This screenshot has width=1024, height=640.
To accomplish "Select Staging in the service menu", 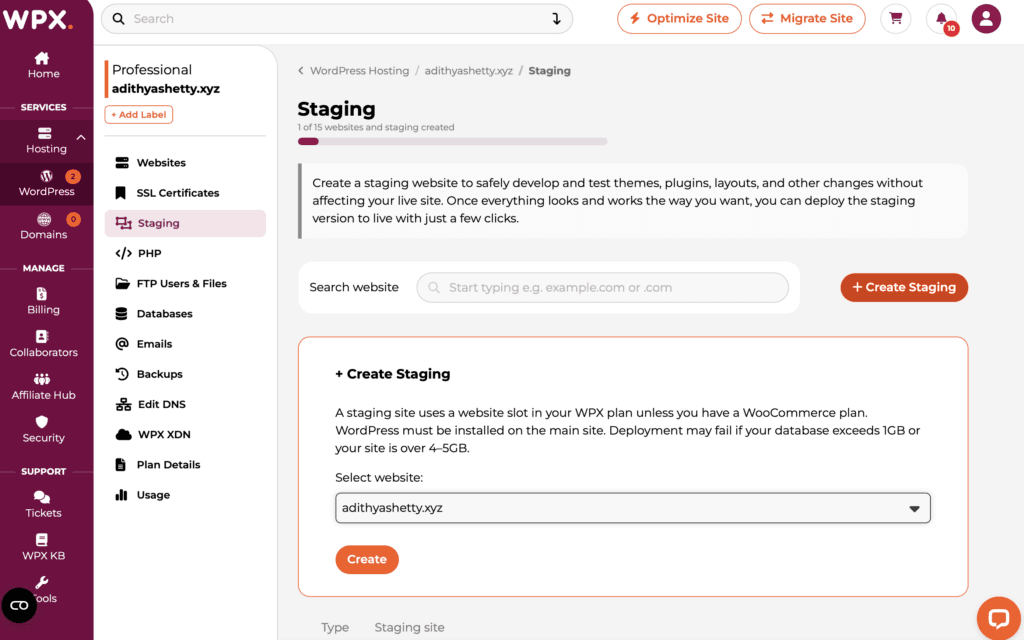I will point(185,223).
